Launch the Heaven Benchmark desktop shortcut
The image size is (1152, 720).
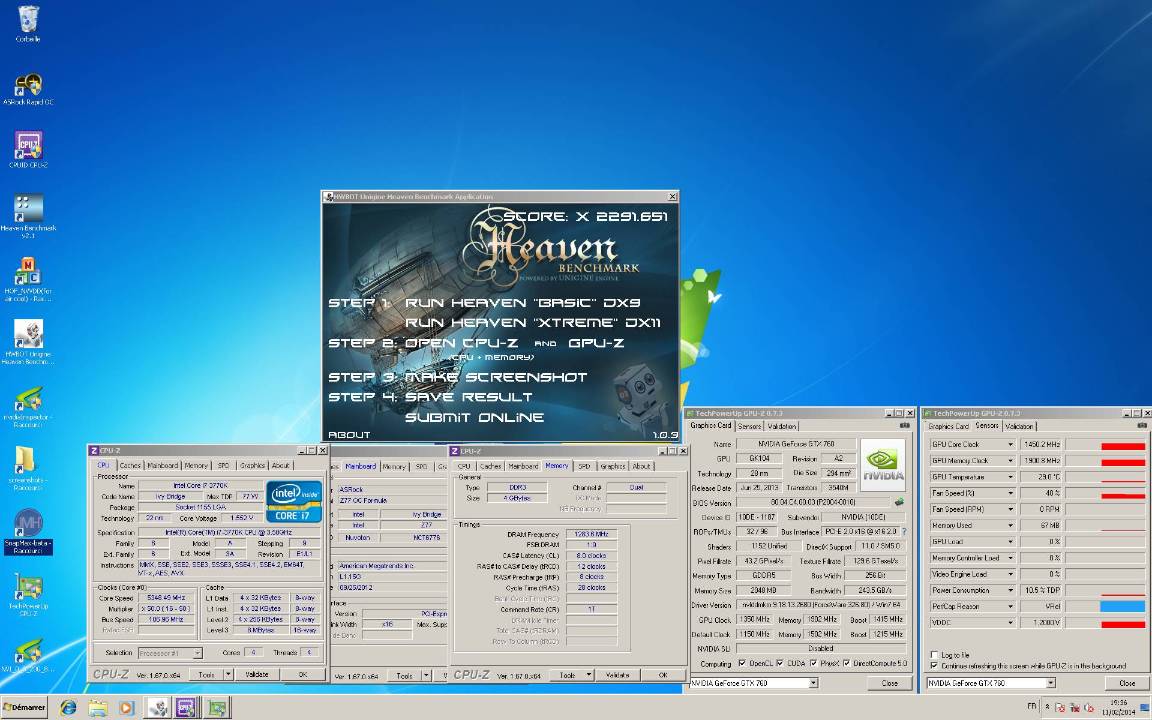[x=28, y=215]
